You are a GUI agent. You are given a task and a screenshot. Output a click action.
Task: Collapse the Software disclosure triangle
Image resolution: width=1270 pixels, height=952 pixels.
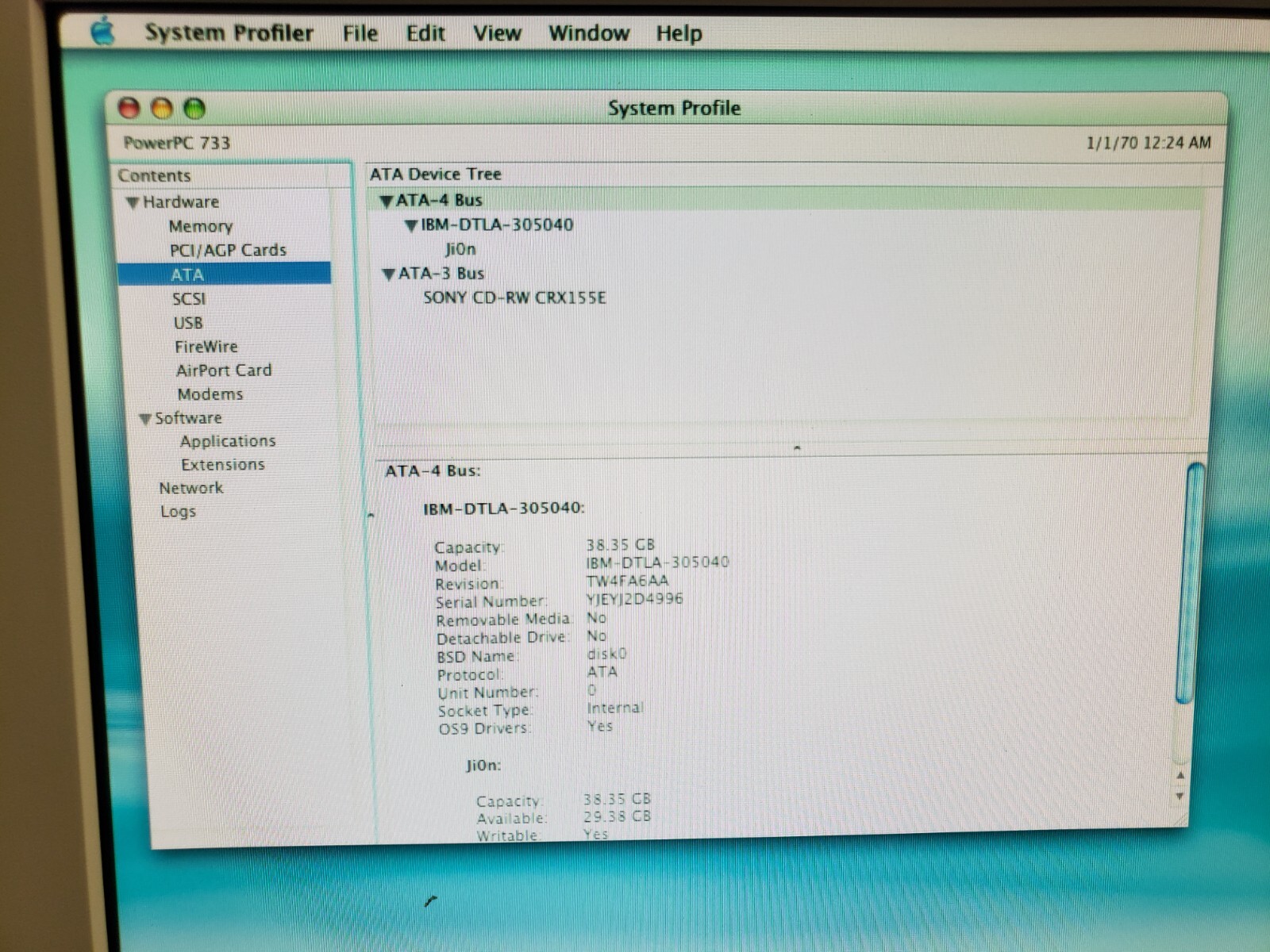tap(145, 419)
